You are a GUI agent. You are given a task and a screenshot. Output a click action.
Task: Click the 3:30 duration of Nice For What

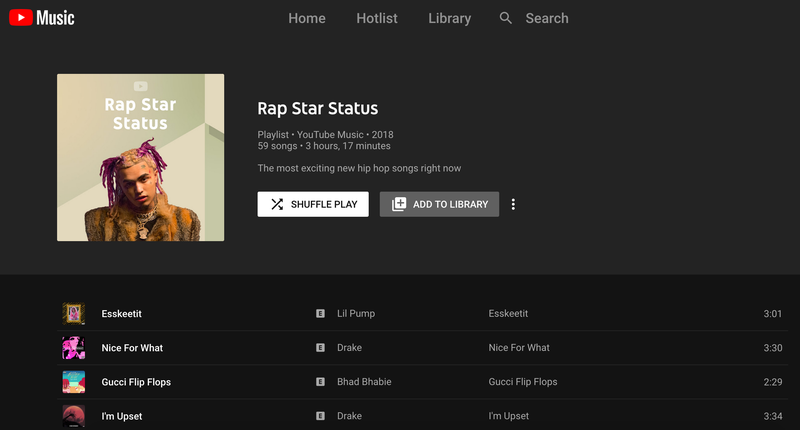(772, 348)
